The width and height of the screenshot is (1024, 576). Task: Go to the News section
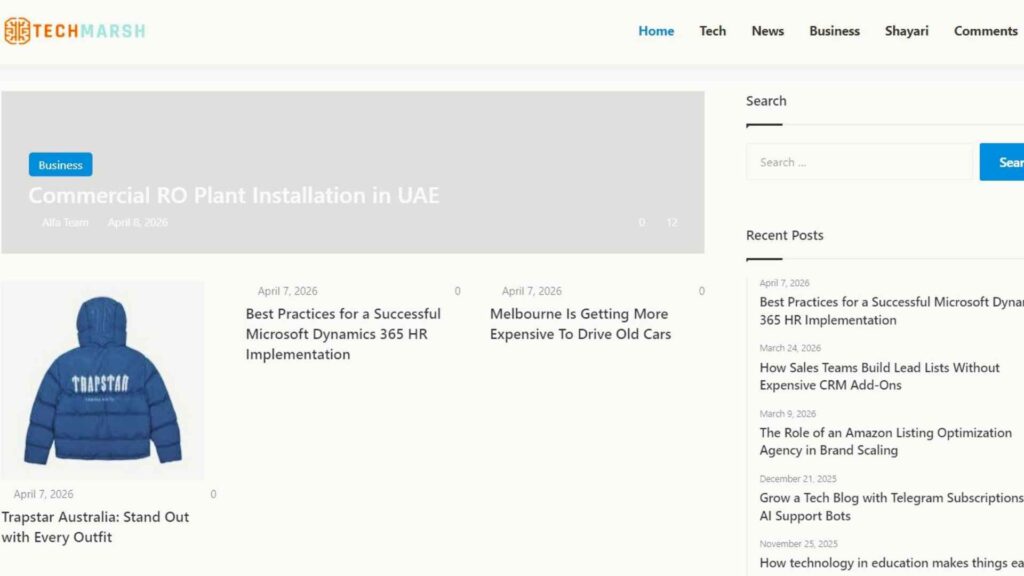[767, 31]
